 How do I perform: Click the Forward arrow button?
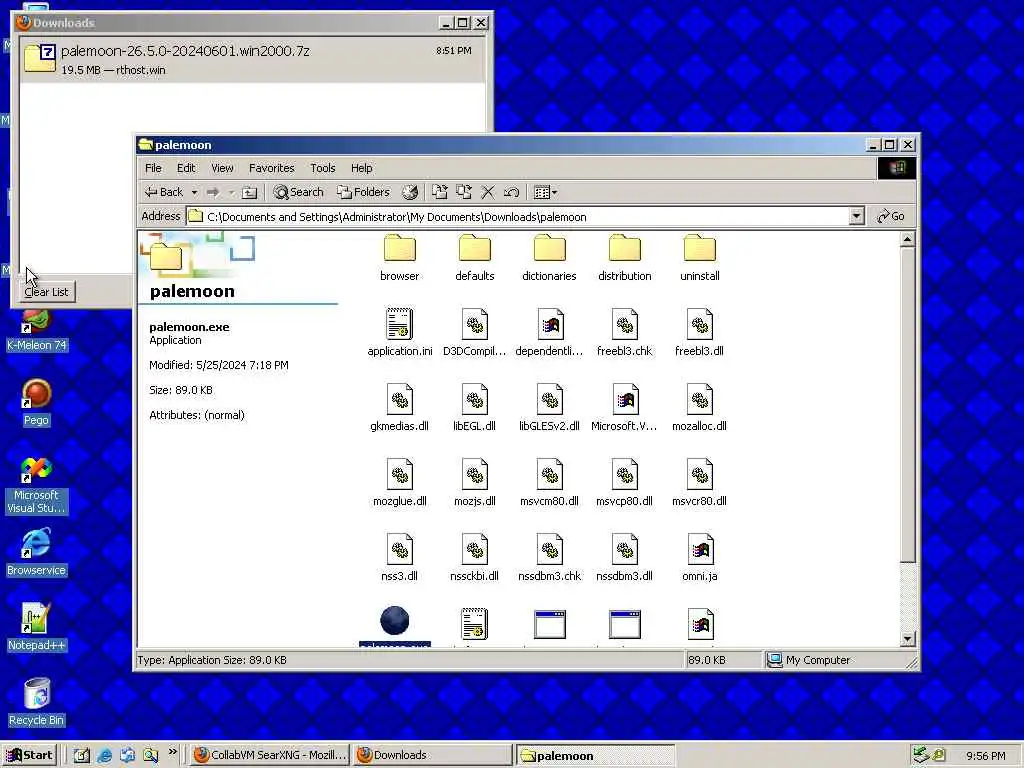(213, 192)
